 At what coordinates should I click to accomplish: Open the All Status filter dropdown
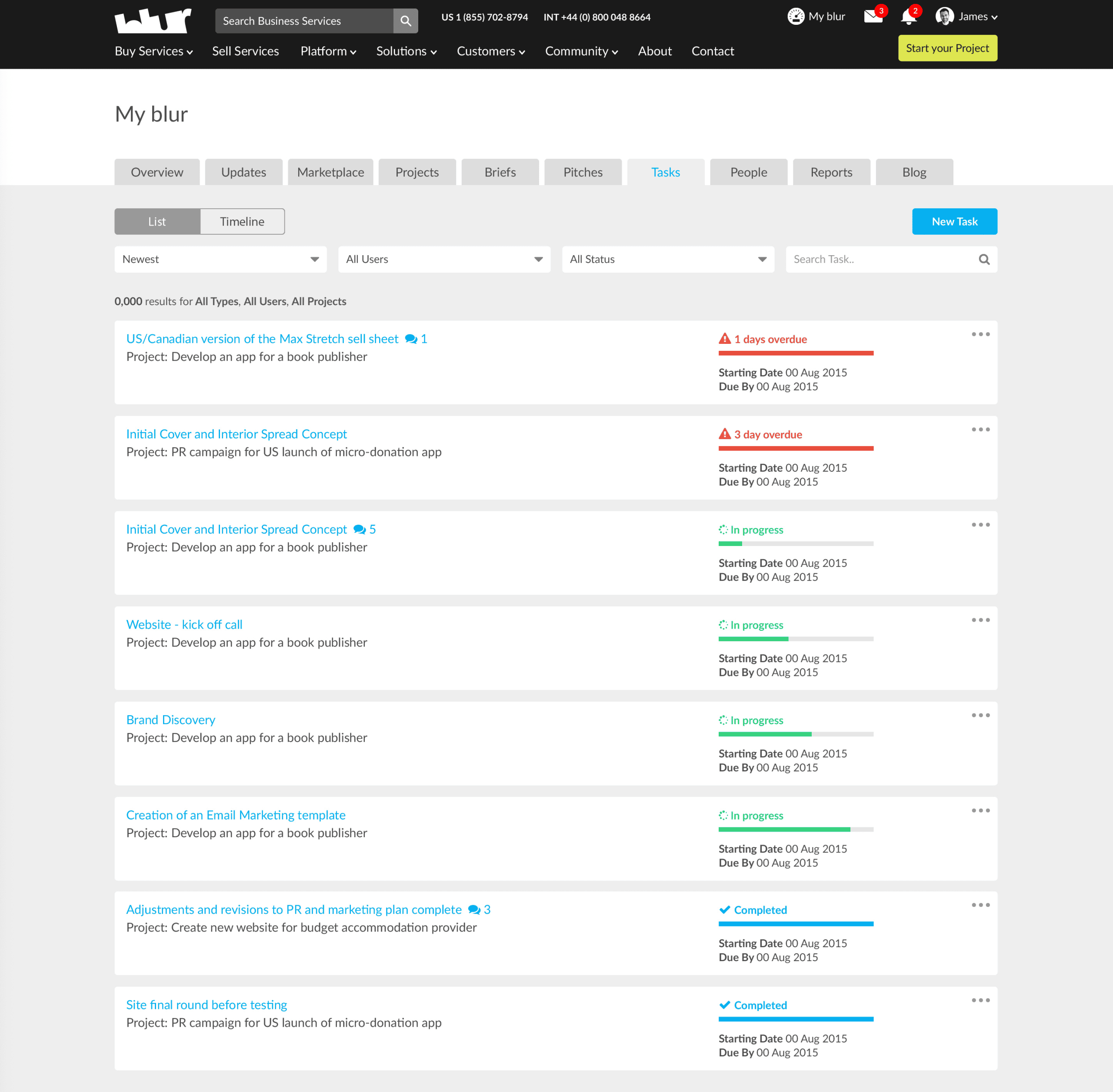(668, 259)
